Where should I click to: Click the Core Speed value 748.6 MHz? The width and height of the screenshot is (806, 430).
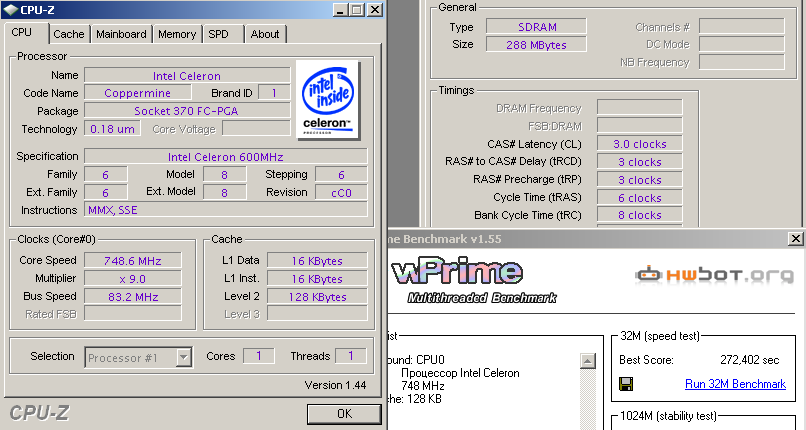tap(133, 260)
